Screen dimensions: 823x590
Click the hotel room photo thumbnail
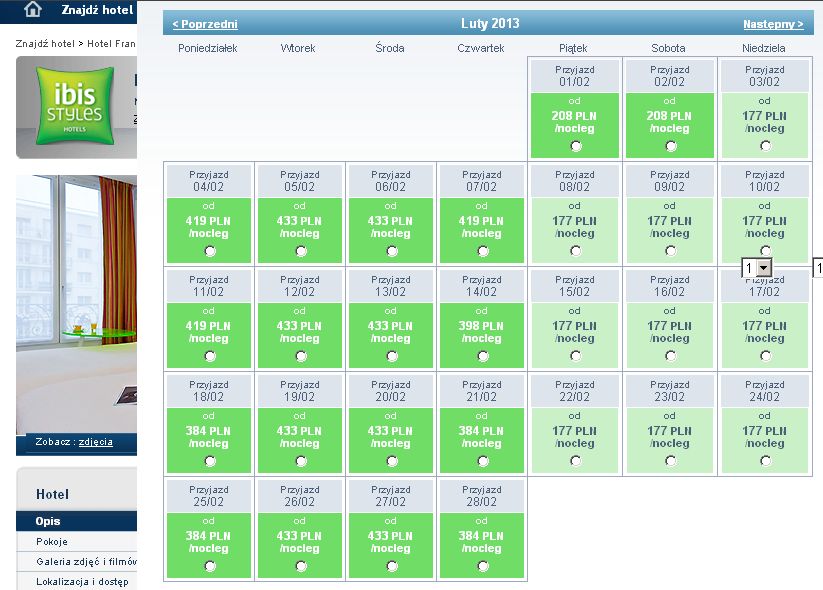(77, 304)
